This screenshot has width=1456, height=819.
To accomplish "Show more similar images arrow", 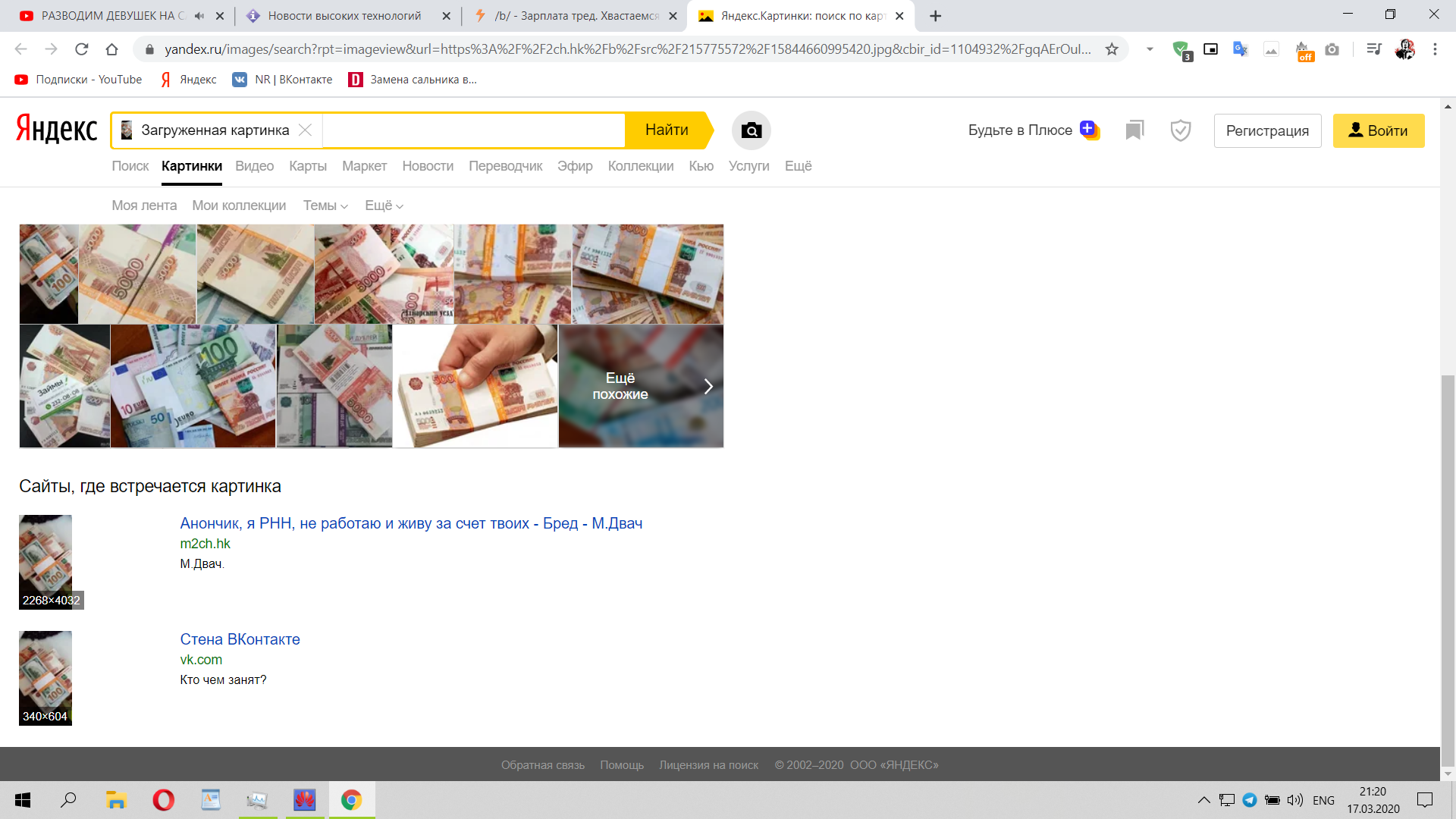I will [708, 387].
